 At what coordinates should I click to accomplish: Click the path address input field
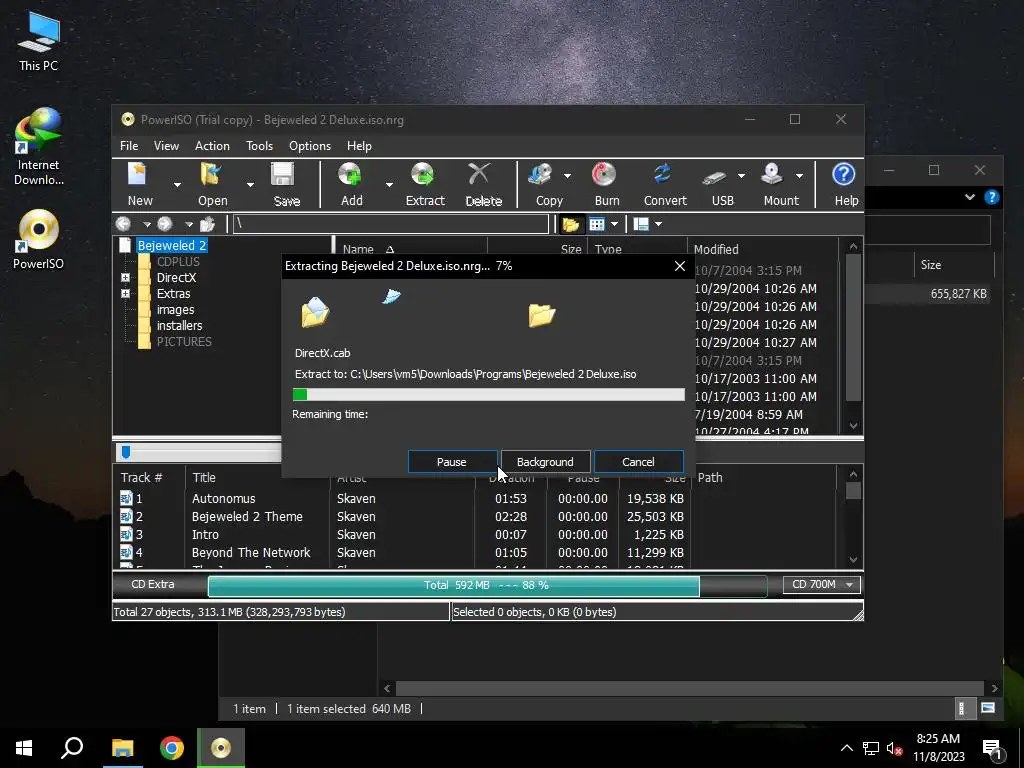click(x=391, y=224)
